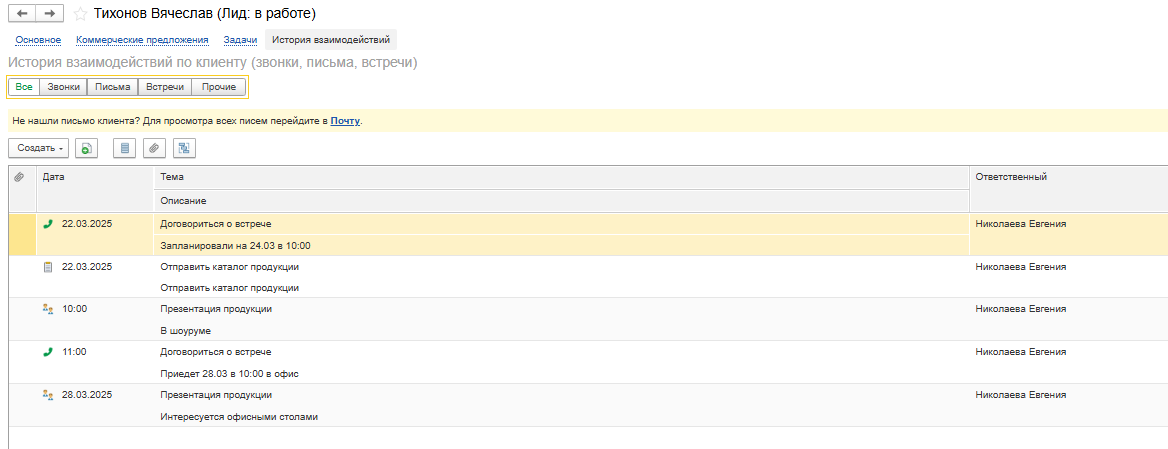Show only "Письма" interactions

pos(112,87)
